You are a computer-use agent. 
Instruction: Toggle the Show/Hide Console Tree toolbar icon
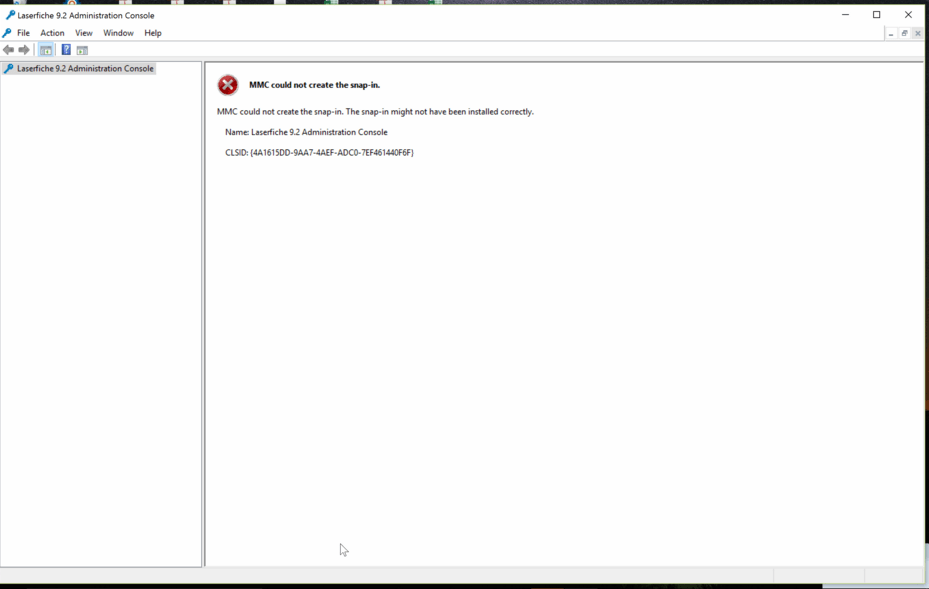click(x=46, y=49)
